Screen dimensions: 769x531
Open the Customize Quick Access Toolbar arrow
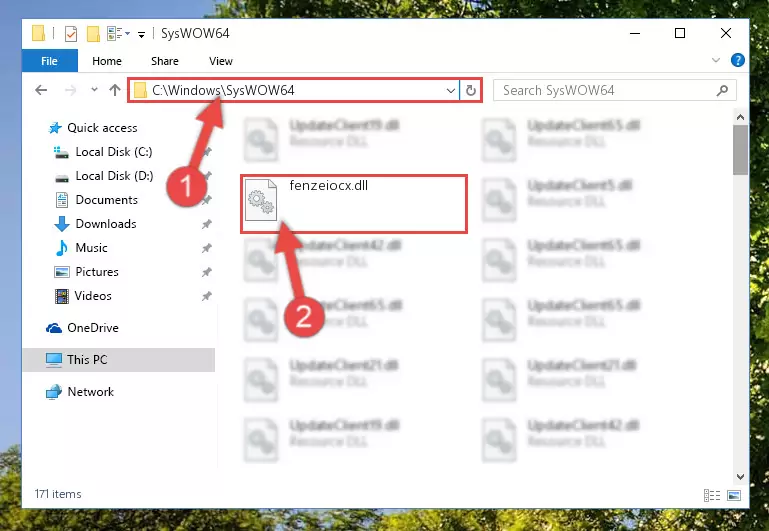click(141, 34)
